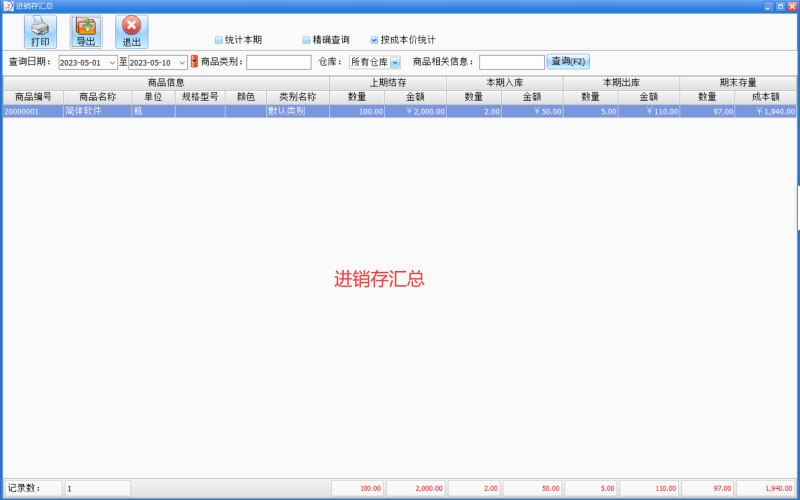Click the 退出 exit icon
This screenshot has height=500, width=800.
(x=132, y=32)
